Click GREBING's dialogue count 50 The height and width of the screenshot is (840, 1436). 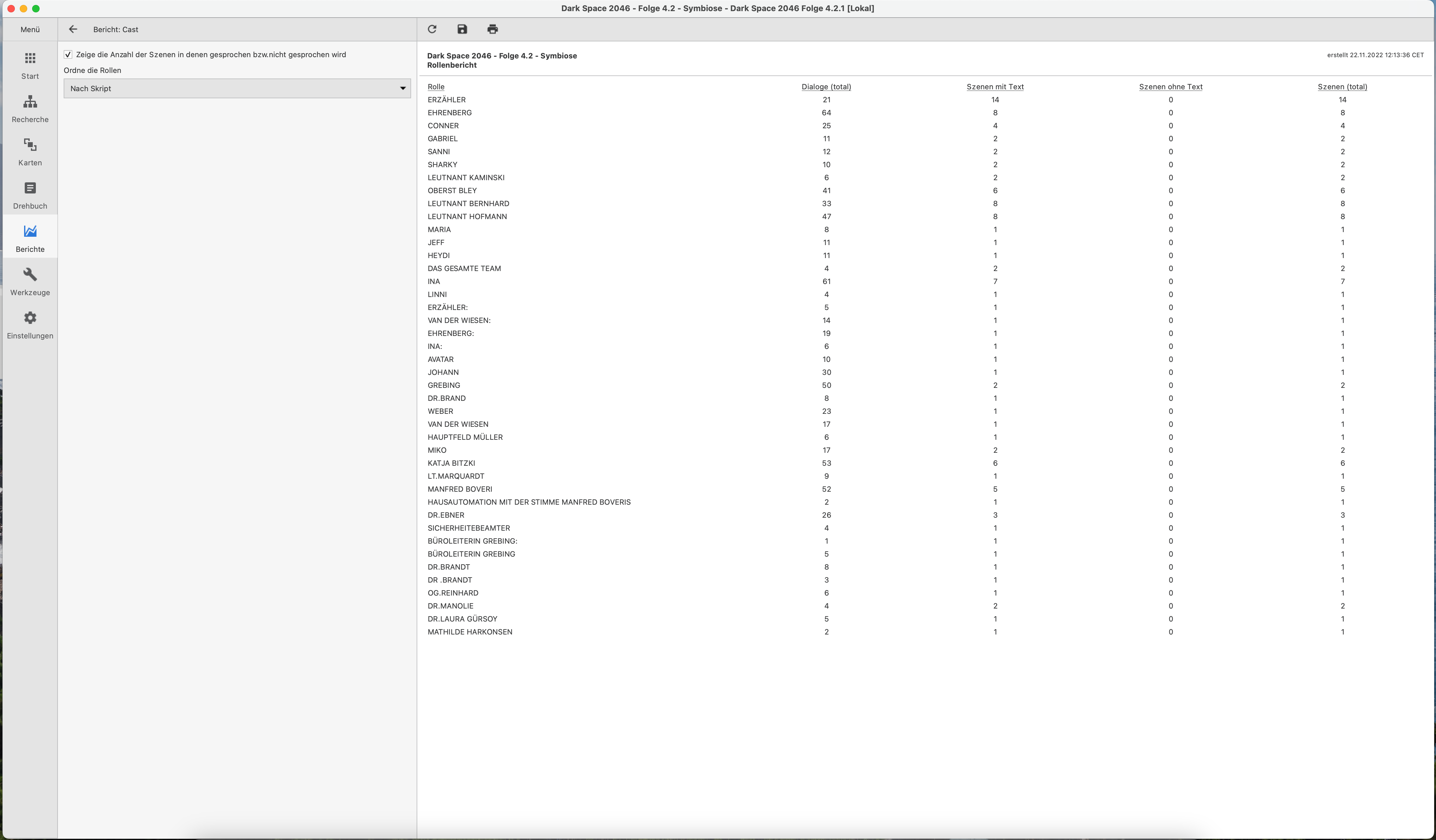pos(826,385)
